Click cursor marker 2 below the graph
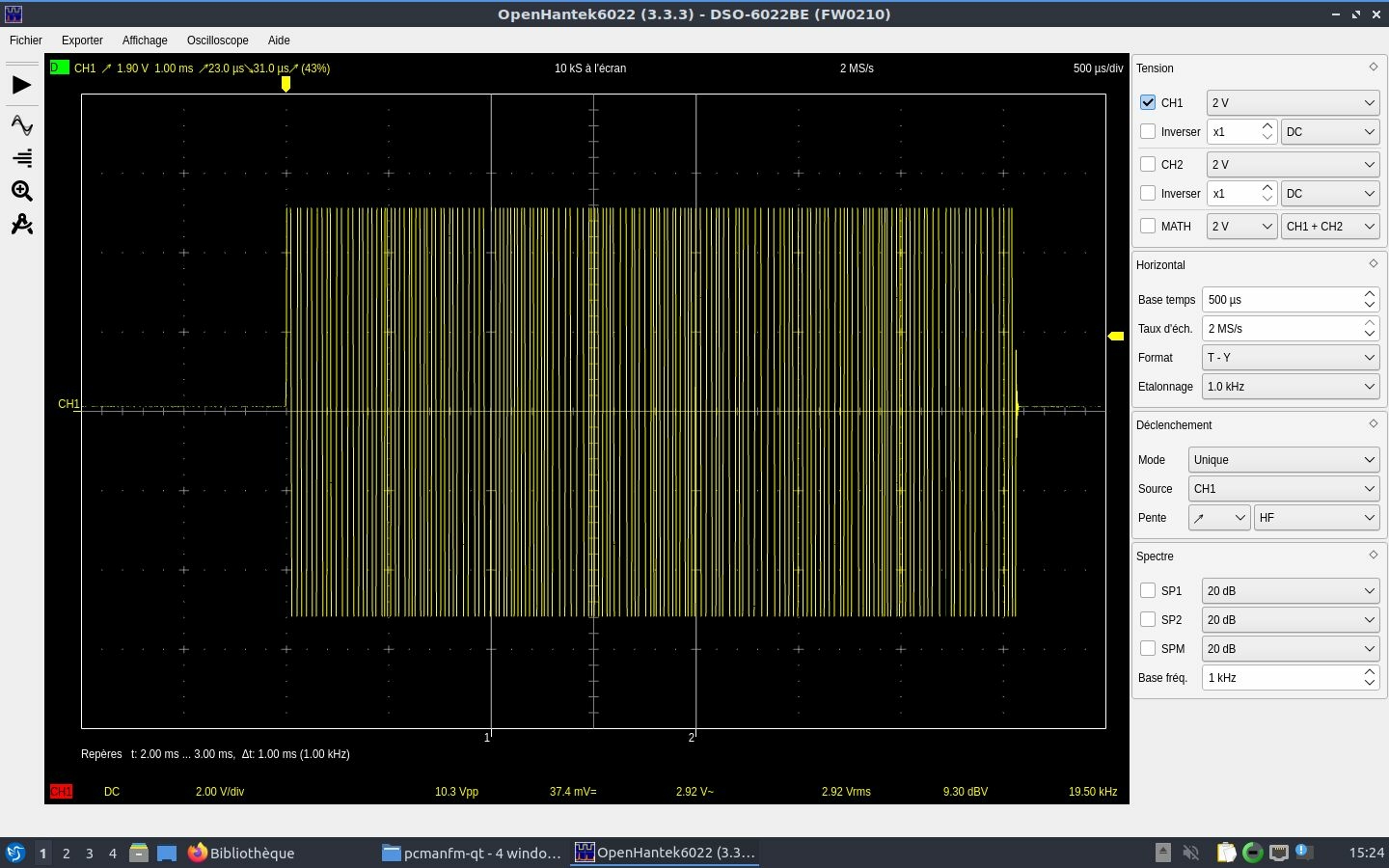This screenshot has height=868, width=1389. point(693,737)
